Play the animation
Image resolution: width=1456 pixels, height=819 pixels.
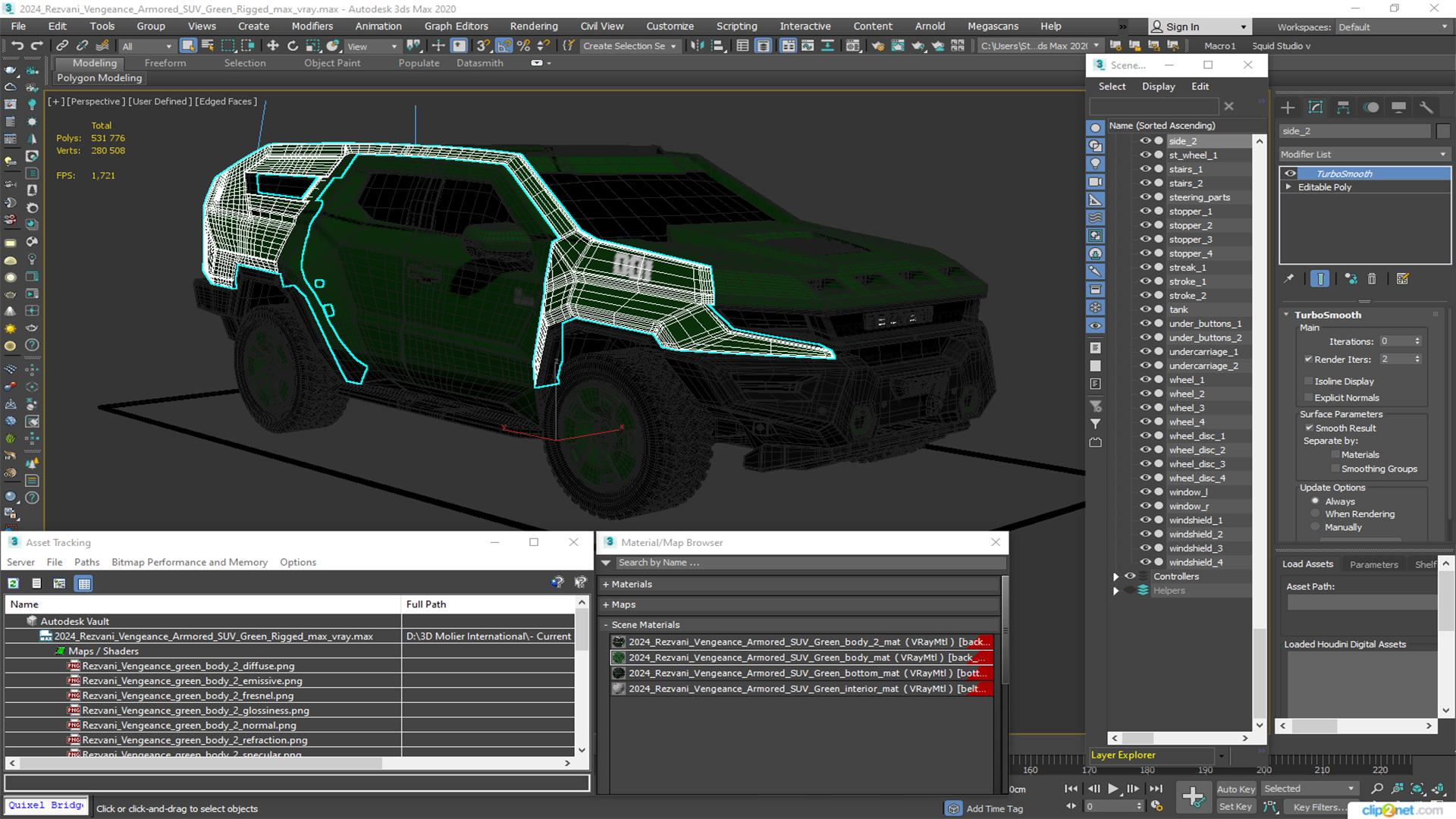(x=1113, y=789)
